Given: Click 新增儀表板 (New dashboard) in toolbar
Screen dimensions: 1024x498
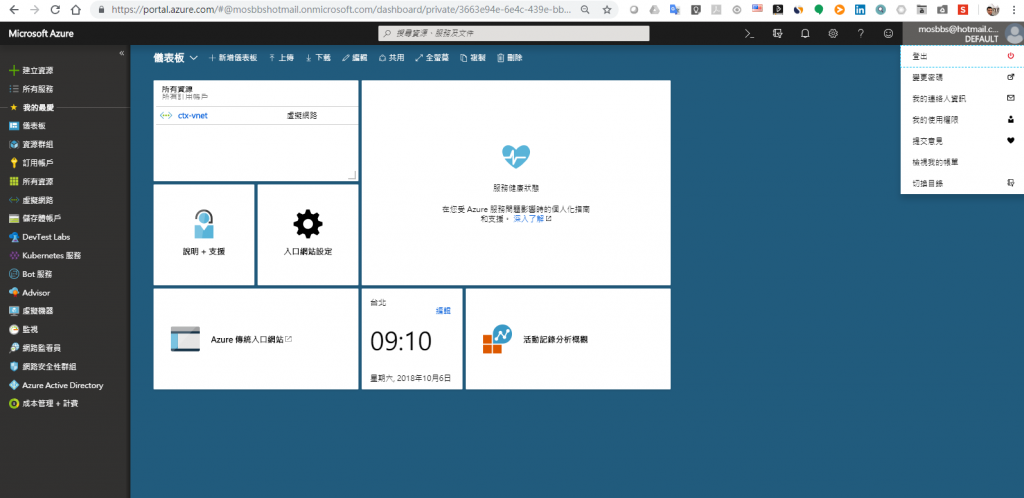Looking at the screenshot, I should (233, 58).
